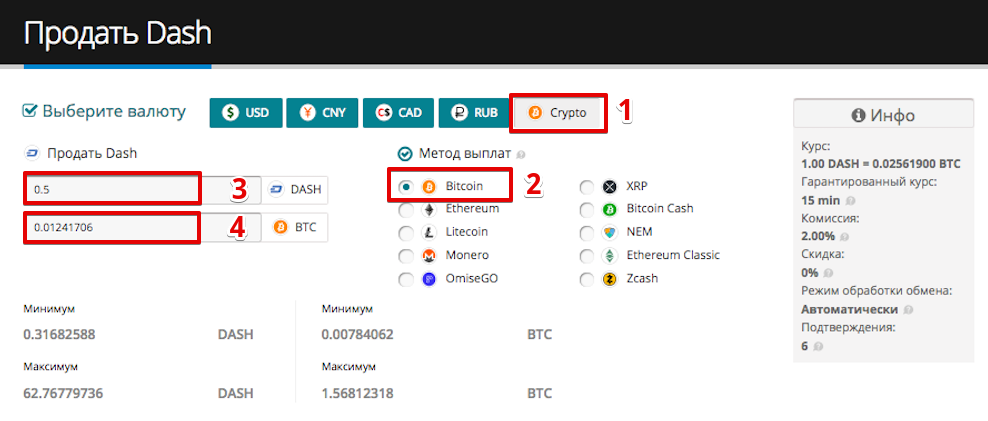Image resolution: width=988 pixels, height=421 pixels.
Task: Click the hint icon next to 15 min
Action: point(851,201)
